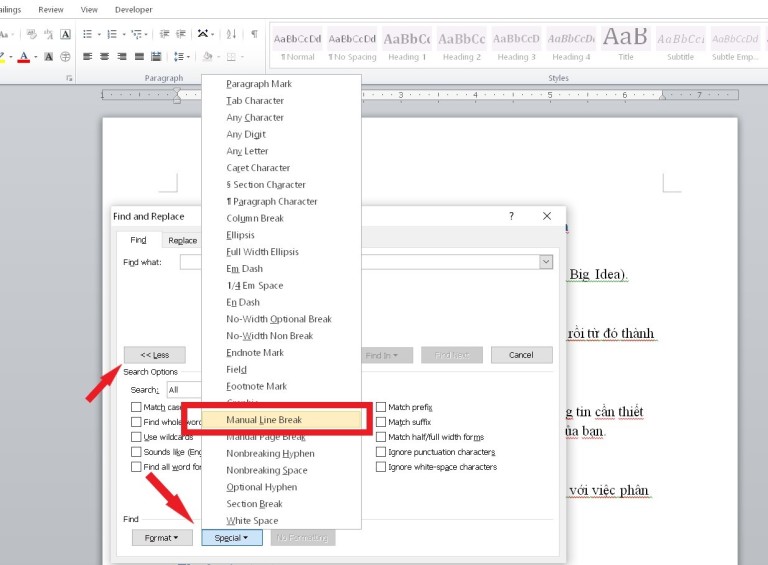Click the Increase Indent icon
This screenshot has width=768, height=565.
tap(181, 34)
